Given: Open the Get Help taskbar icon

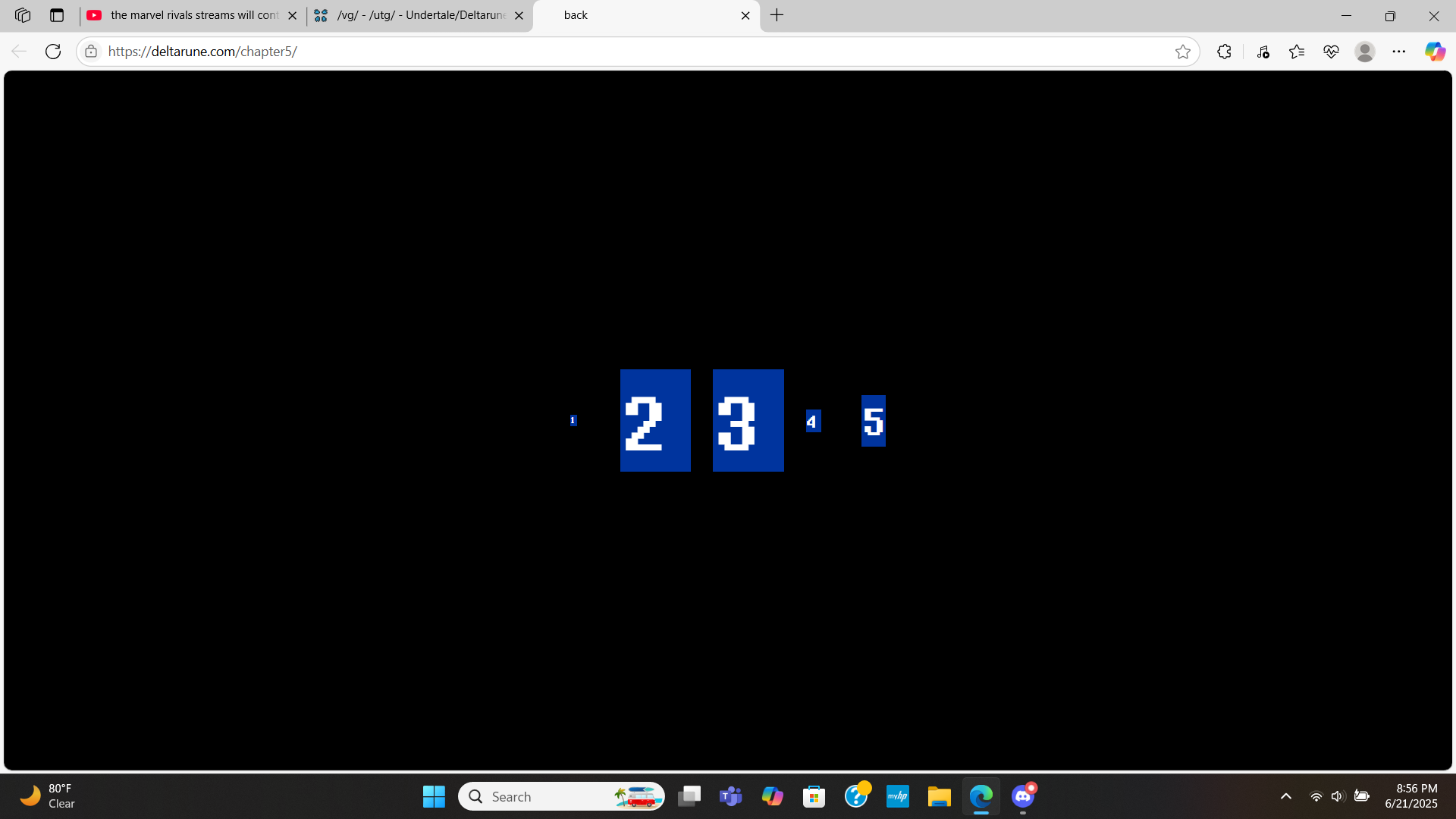Looking at the screenshot, I should coord(856,796).
